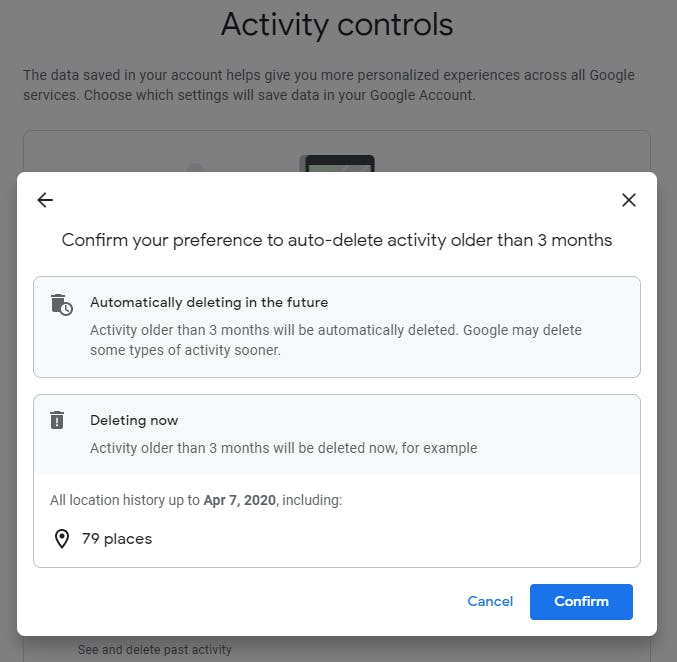Click the Automatically deleting in the future heading
The image size is (677, 662).
(209, 302)
